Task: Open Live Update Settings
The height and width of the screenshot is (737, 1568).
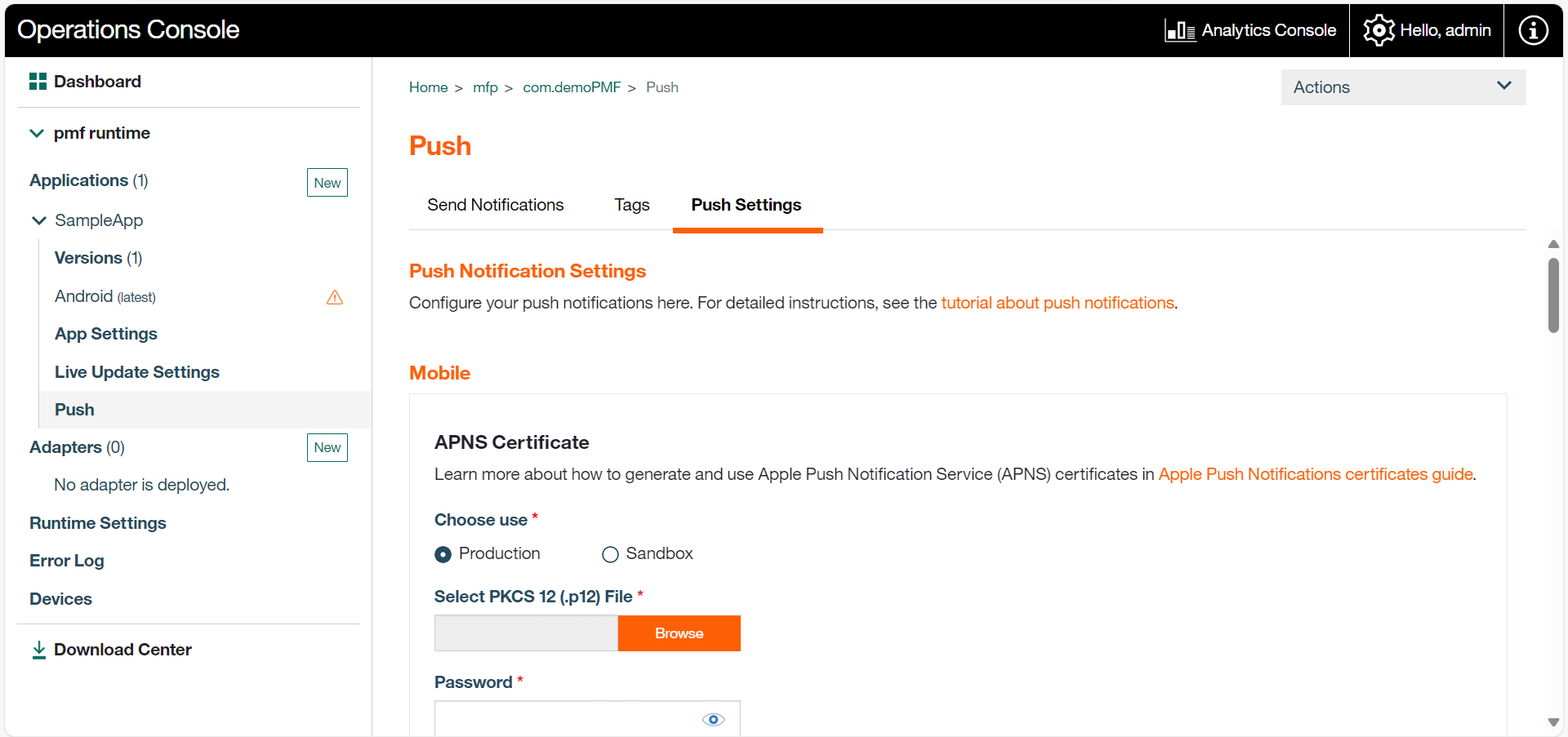Action: [137, 372]
